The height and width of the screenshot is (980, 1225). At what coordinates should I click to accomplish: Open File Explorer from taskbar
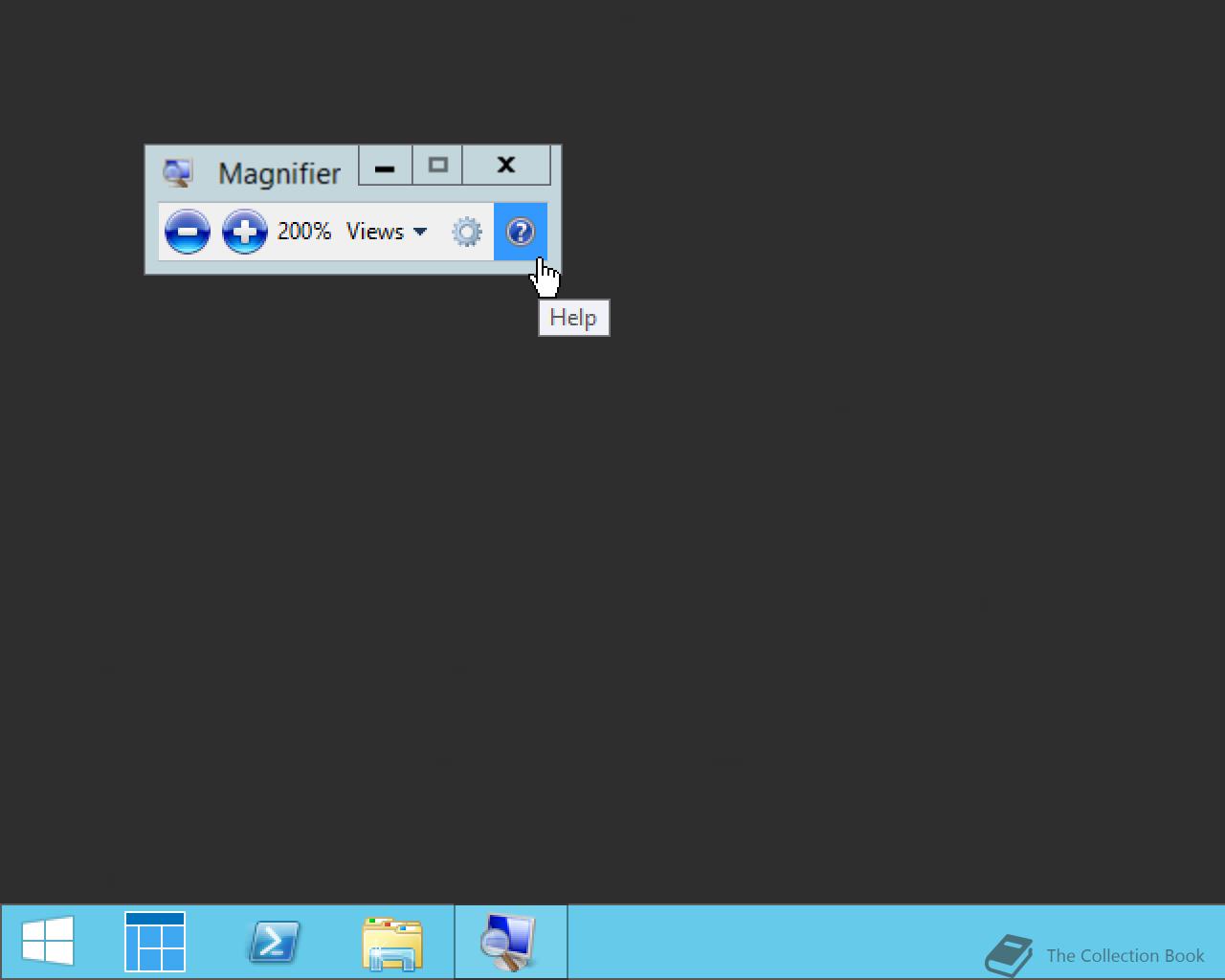tap(392, 944)
